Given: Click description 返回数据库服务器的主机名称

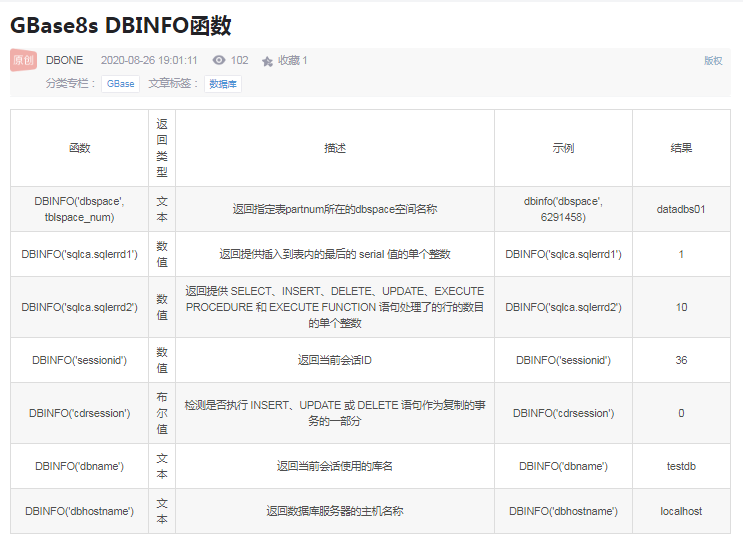Looking at the screenshot, I should (x=335, y=511).
